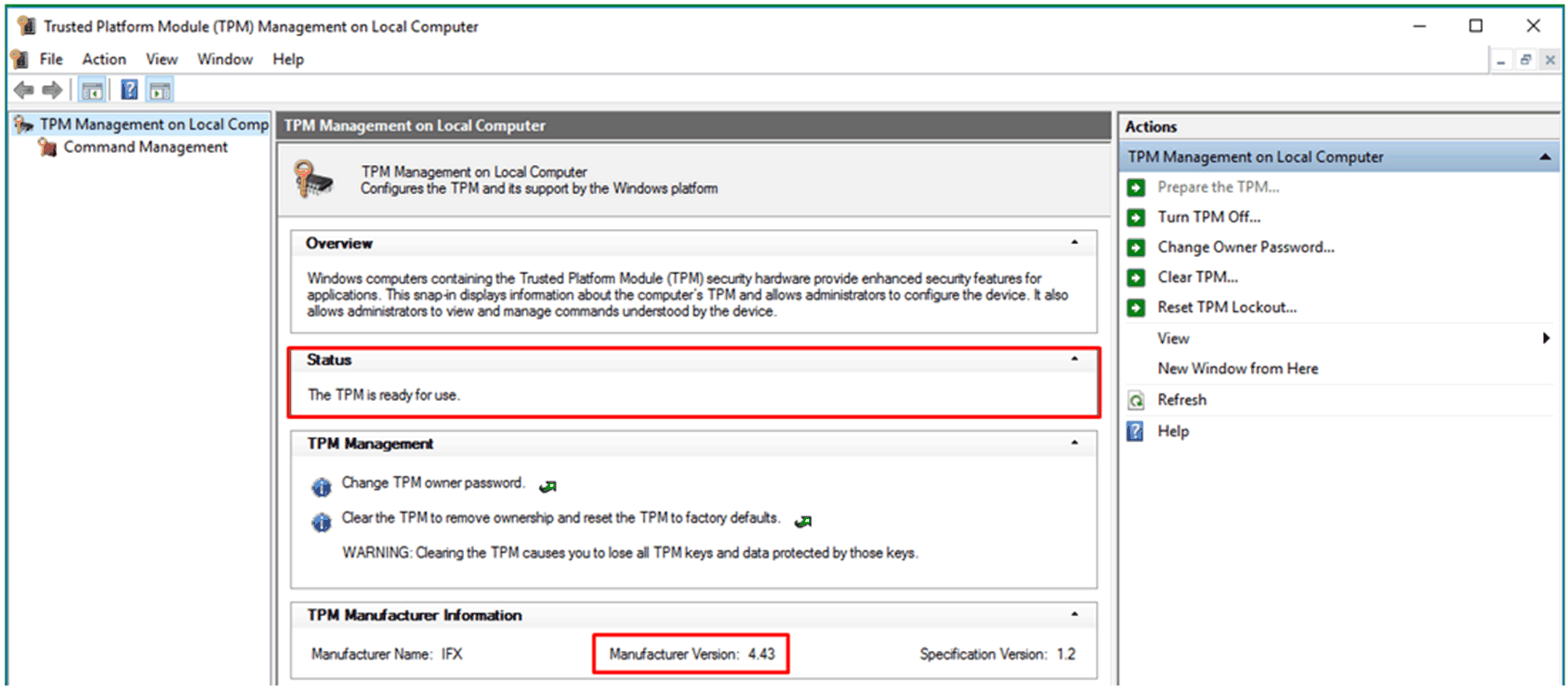
Task: Collapse TPM Manufacturer Information section
Action: tap(1074, 614)
